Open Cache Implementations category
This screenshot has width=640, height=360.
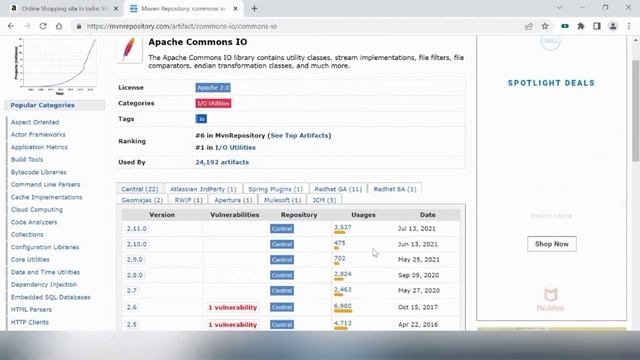pyautogui.click(x=47, y=197)
